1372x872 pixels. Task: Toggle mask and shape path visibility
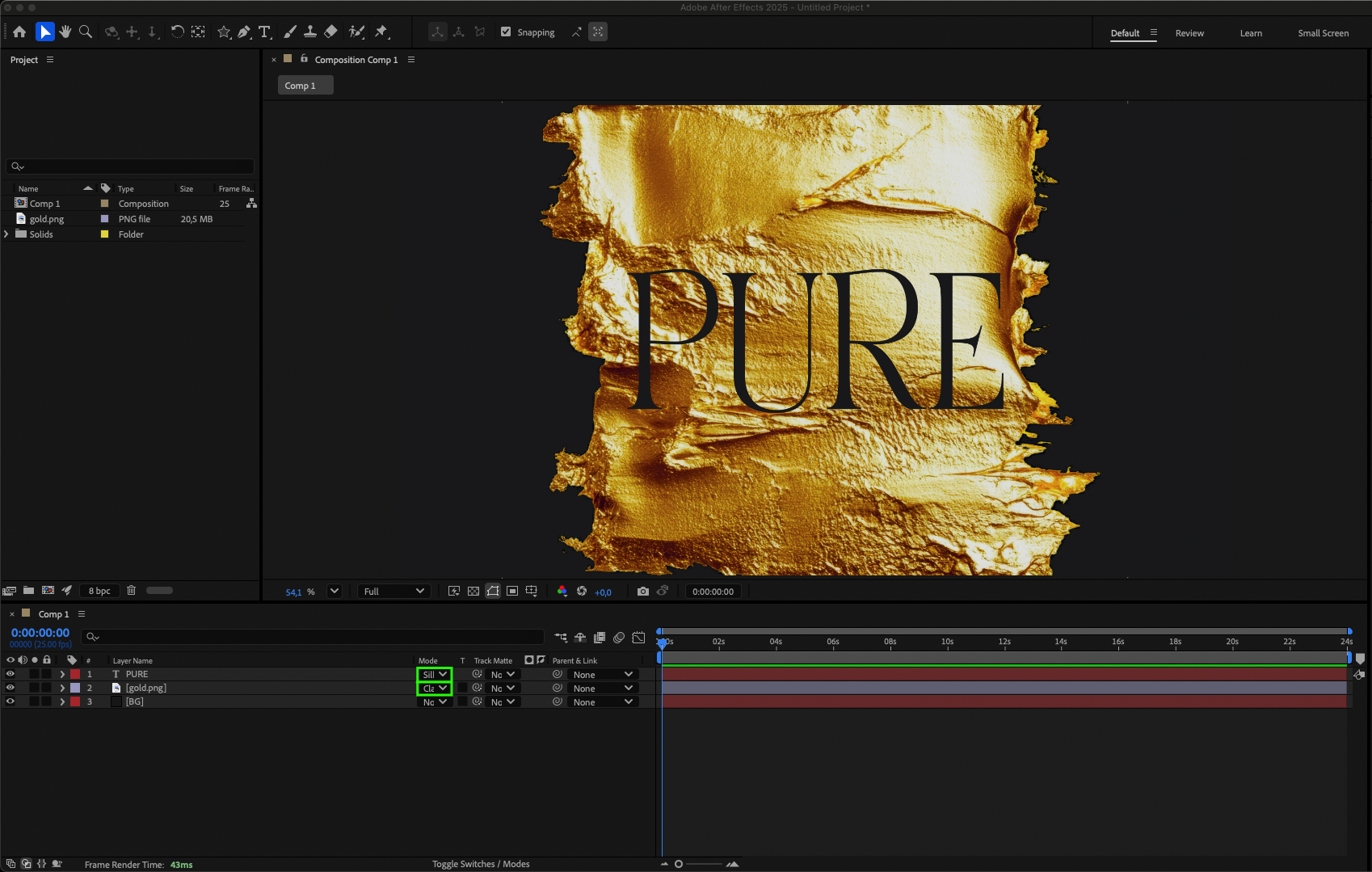[493, 592]
